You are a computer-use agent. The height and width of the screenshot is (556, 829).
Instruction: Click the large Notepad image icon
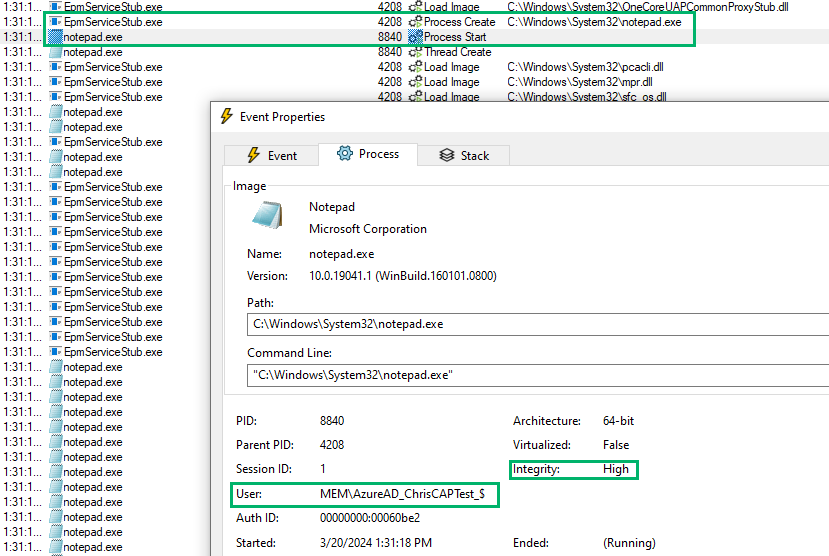[268, 215]
